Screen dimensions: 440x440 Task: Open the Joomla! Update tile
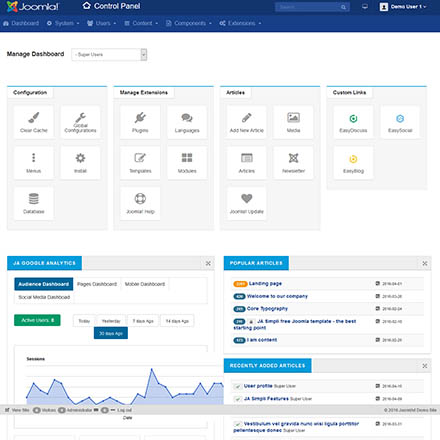point(247,203)
